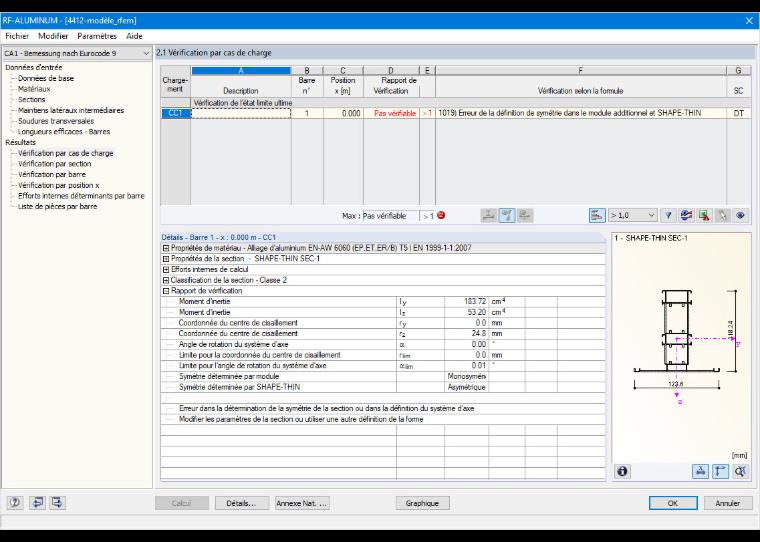This screenshot has width=760, height=542.
Task: Select Vérification par cas de charge
Action: [x=65, y=153]
